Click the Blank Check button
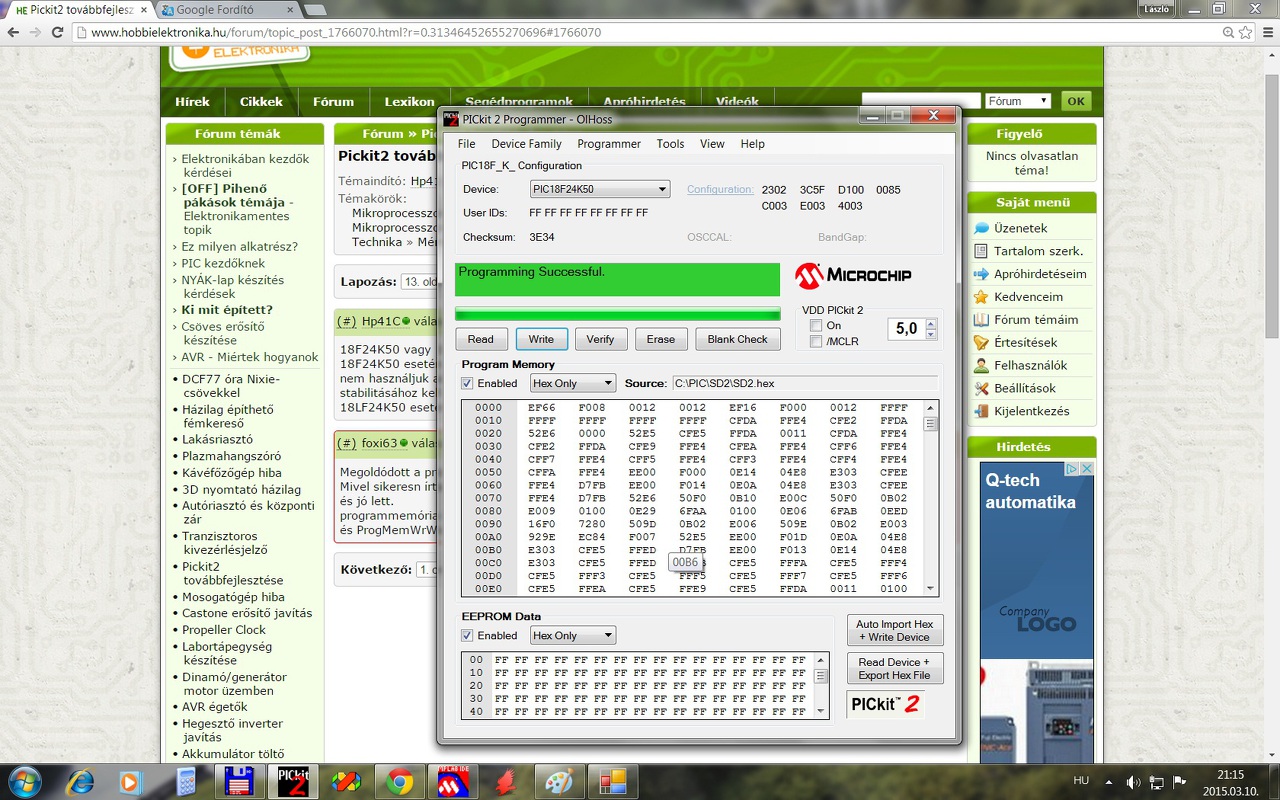This screenshot has height=800, width=1280. click(737, 339)
